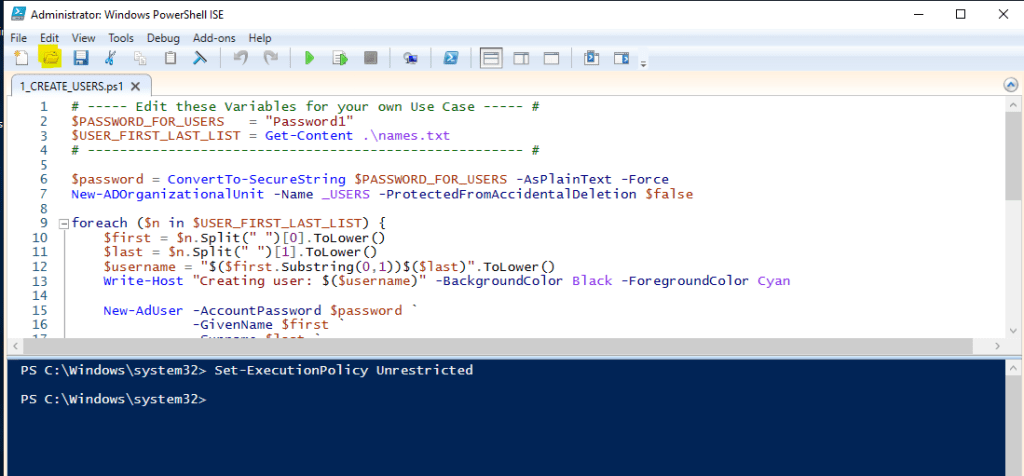The height and width of the screenshot is (476, 1024).
Task: Run the script with the green play button
Action: click(x=309, y=58)
